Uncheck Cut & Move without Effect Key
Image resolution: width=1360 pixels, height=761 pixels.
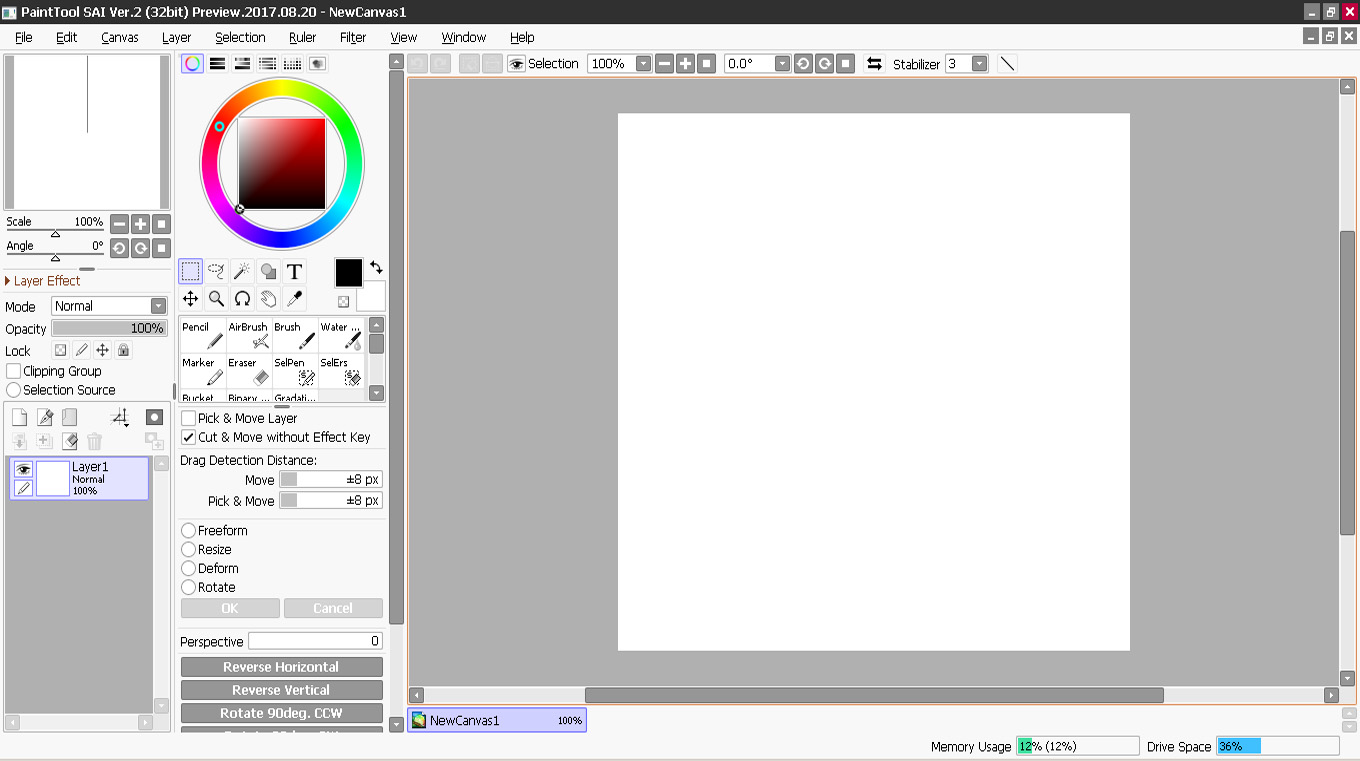188,437
